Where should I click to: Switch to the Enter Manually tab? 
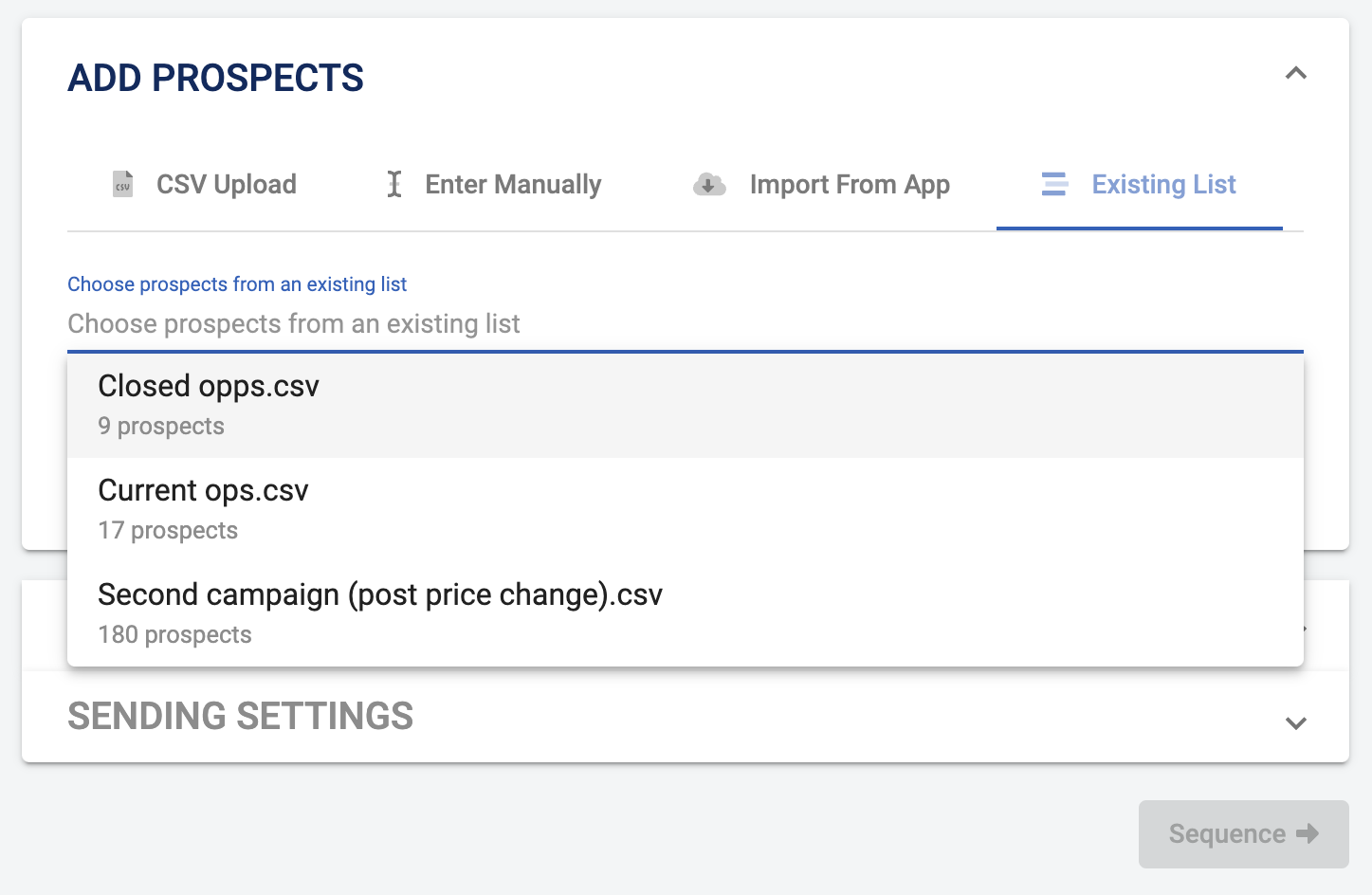coord(513,184)
